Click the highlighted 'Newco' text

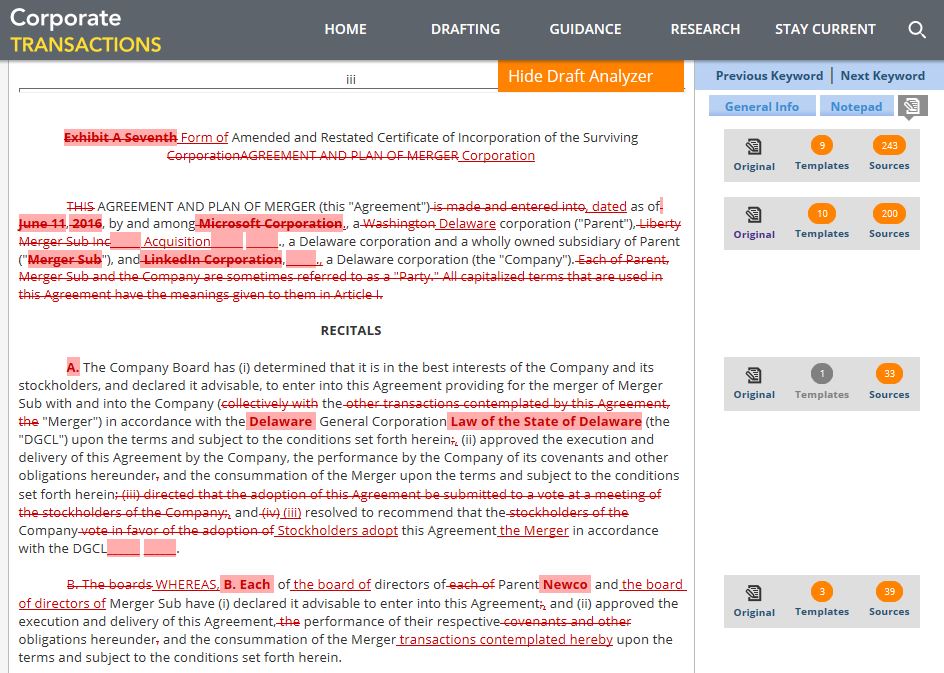(x=565, y=585)
